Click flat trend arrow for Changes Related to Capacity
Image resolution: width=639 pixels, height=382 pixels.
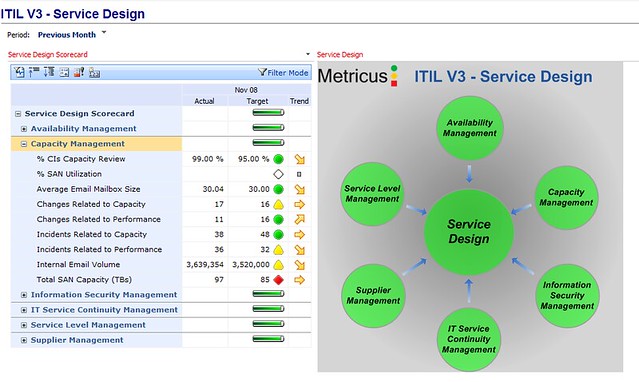tap(300, 204)
